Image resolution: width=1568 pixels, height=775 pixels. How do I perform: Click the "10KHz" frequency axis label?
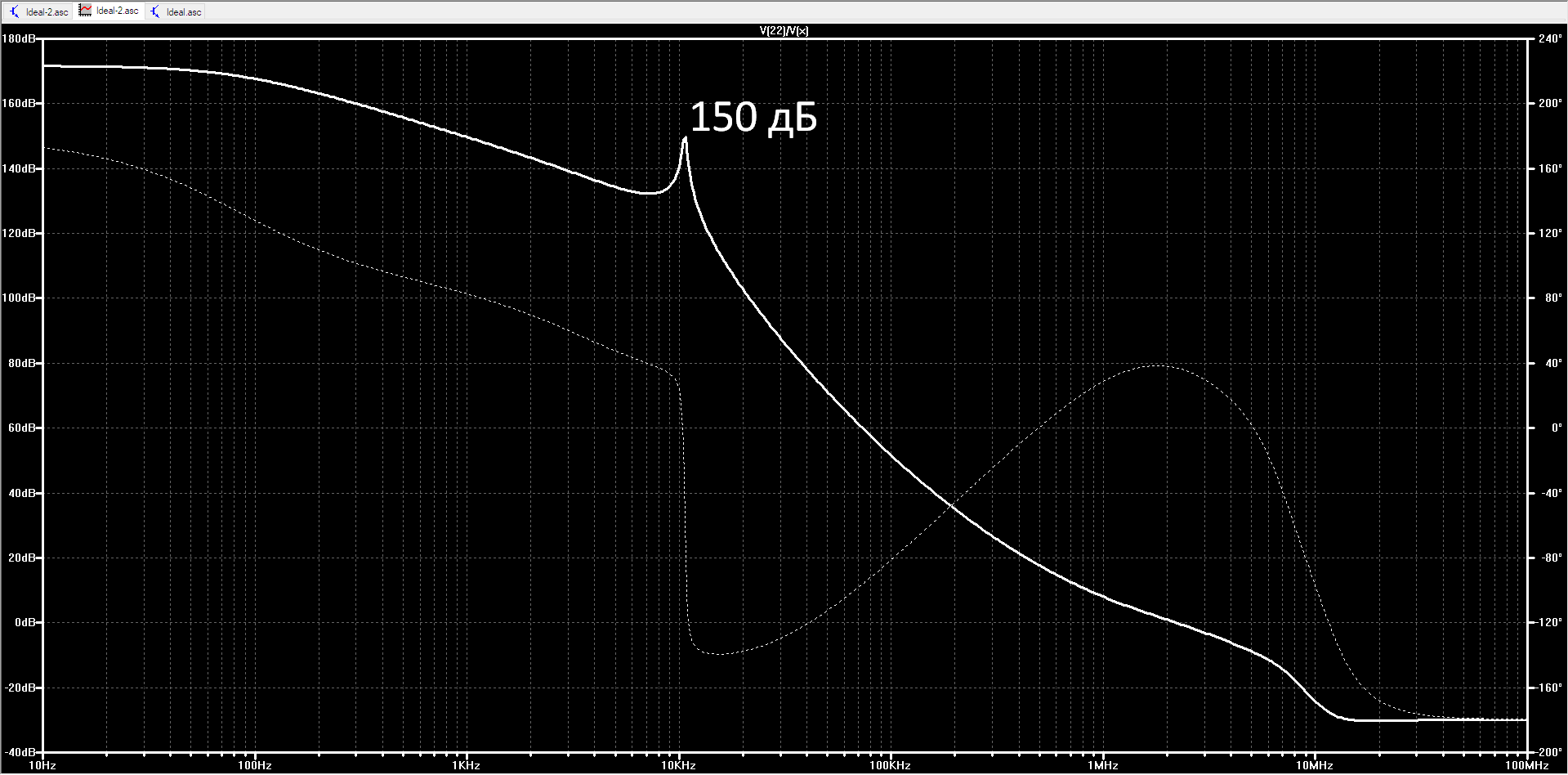coord(678,766)
